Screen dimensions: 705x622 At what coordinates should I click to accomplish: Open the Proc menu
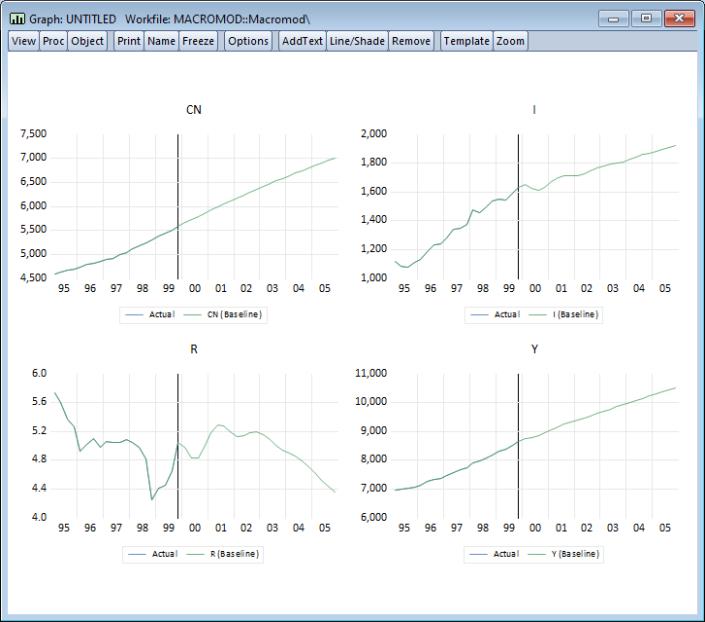pos(53,41)
